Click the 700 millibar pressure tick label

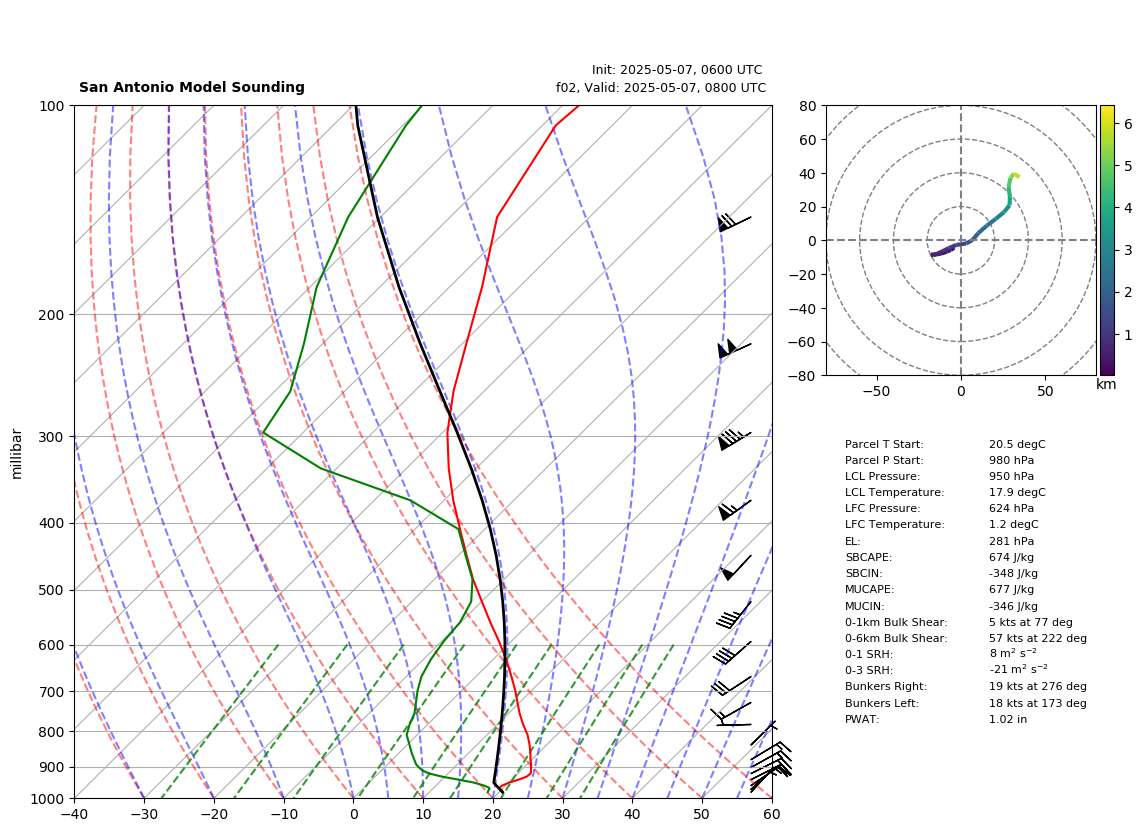(51, 691)
